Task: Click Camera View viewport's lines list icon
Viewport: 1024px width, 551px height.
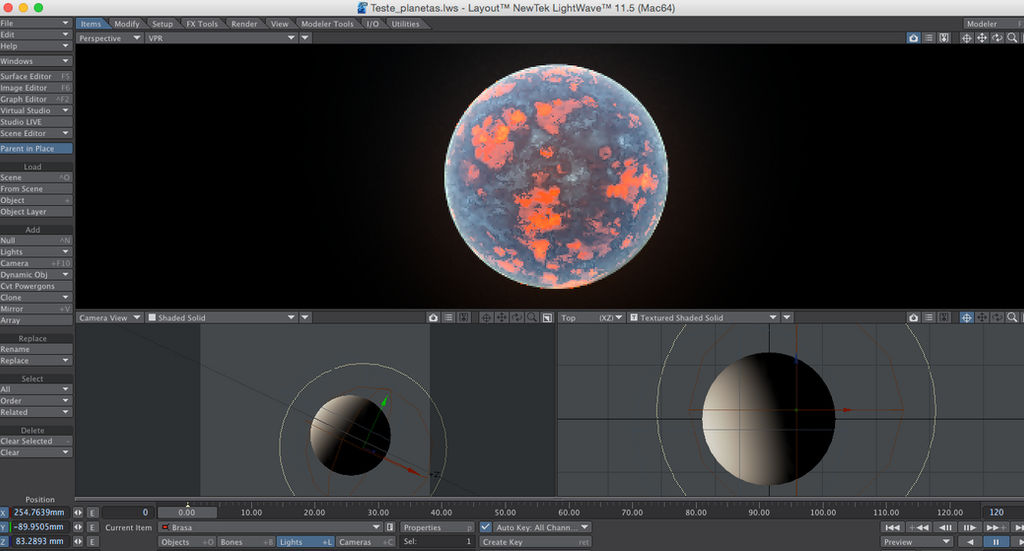Action: [449, 317]
